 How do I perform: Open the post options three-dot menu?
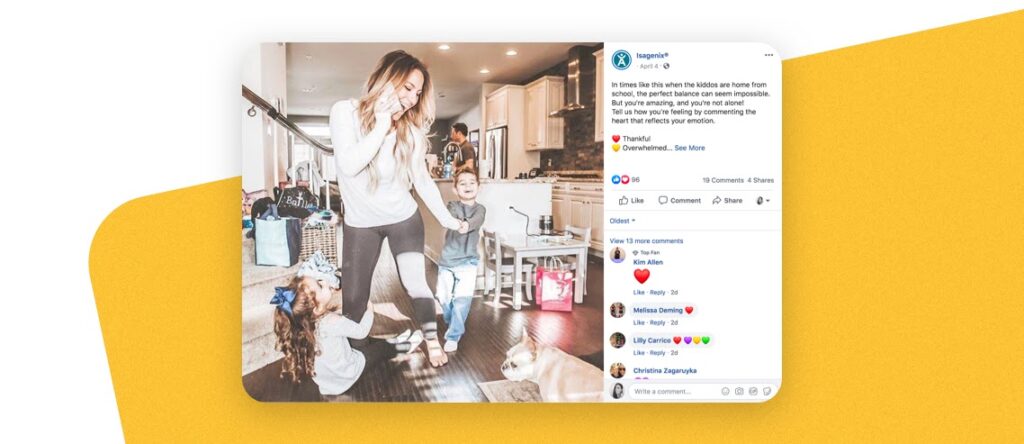[x=769, y=55]
